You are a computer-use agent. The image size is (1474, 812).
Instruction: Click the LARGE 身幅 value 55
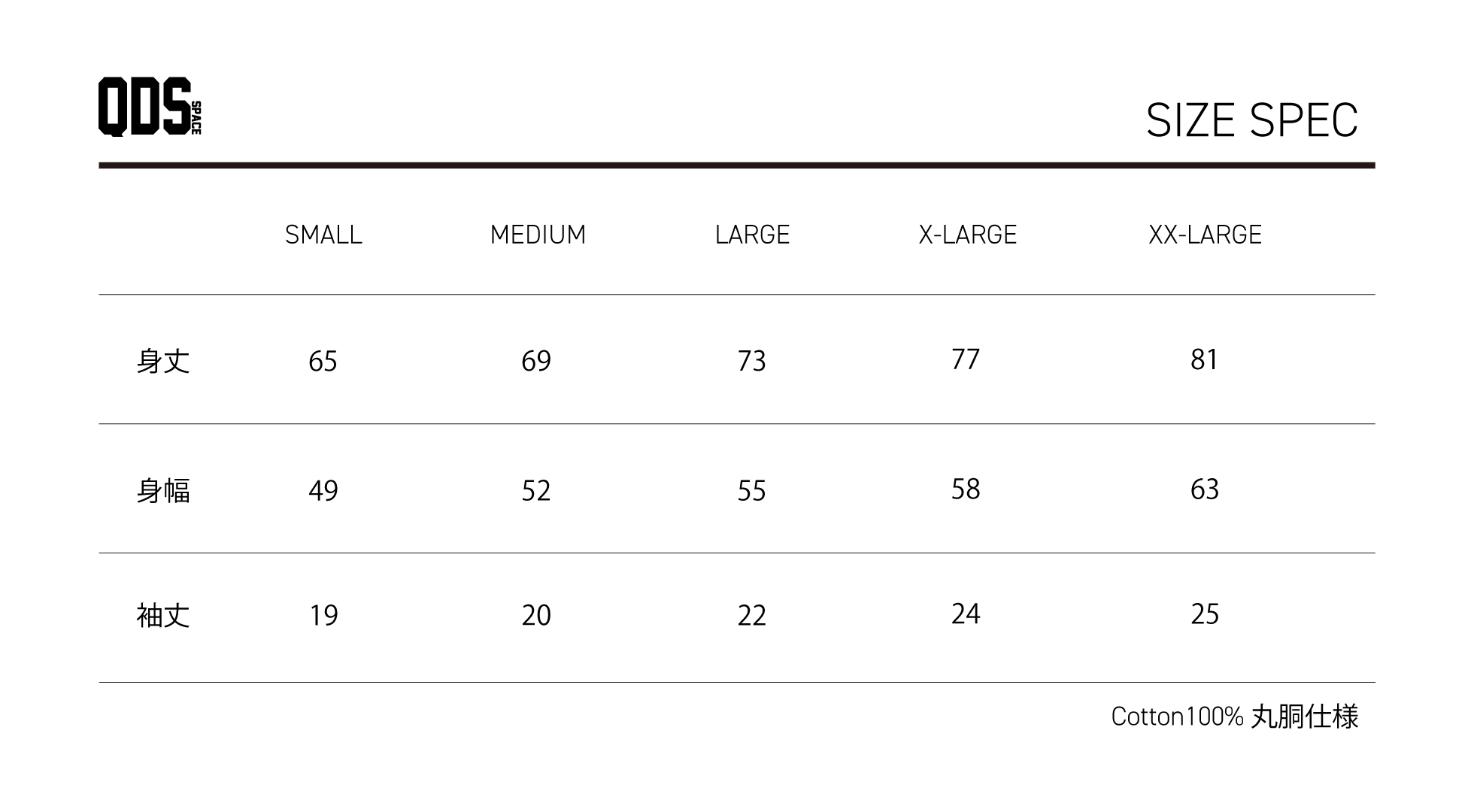click(751, 491)
